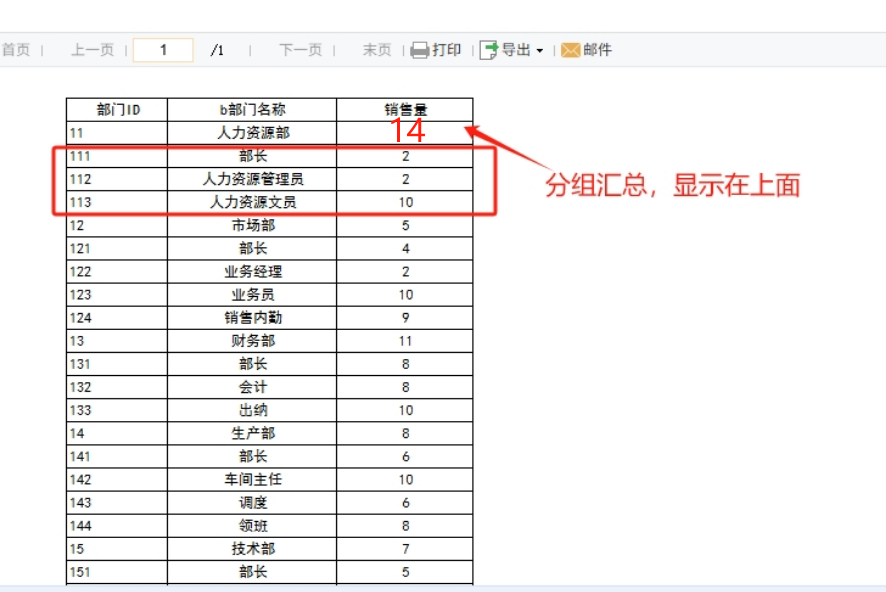This screenshot has width=886, height=592.
Task: Select the 生产部 cell
Action: [252, 434]
